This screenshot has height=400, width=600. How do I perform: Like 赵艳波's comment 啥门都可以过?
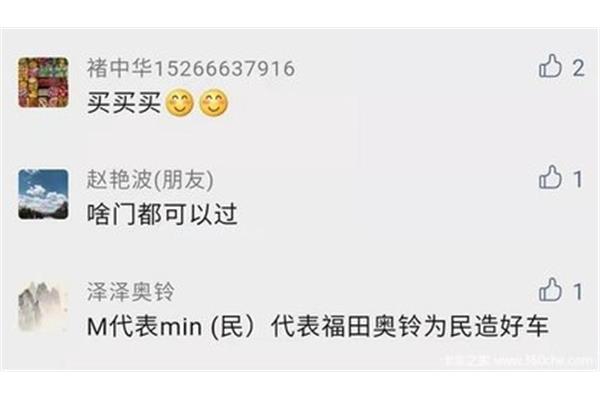(550, 178)
